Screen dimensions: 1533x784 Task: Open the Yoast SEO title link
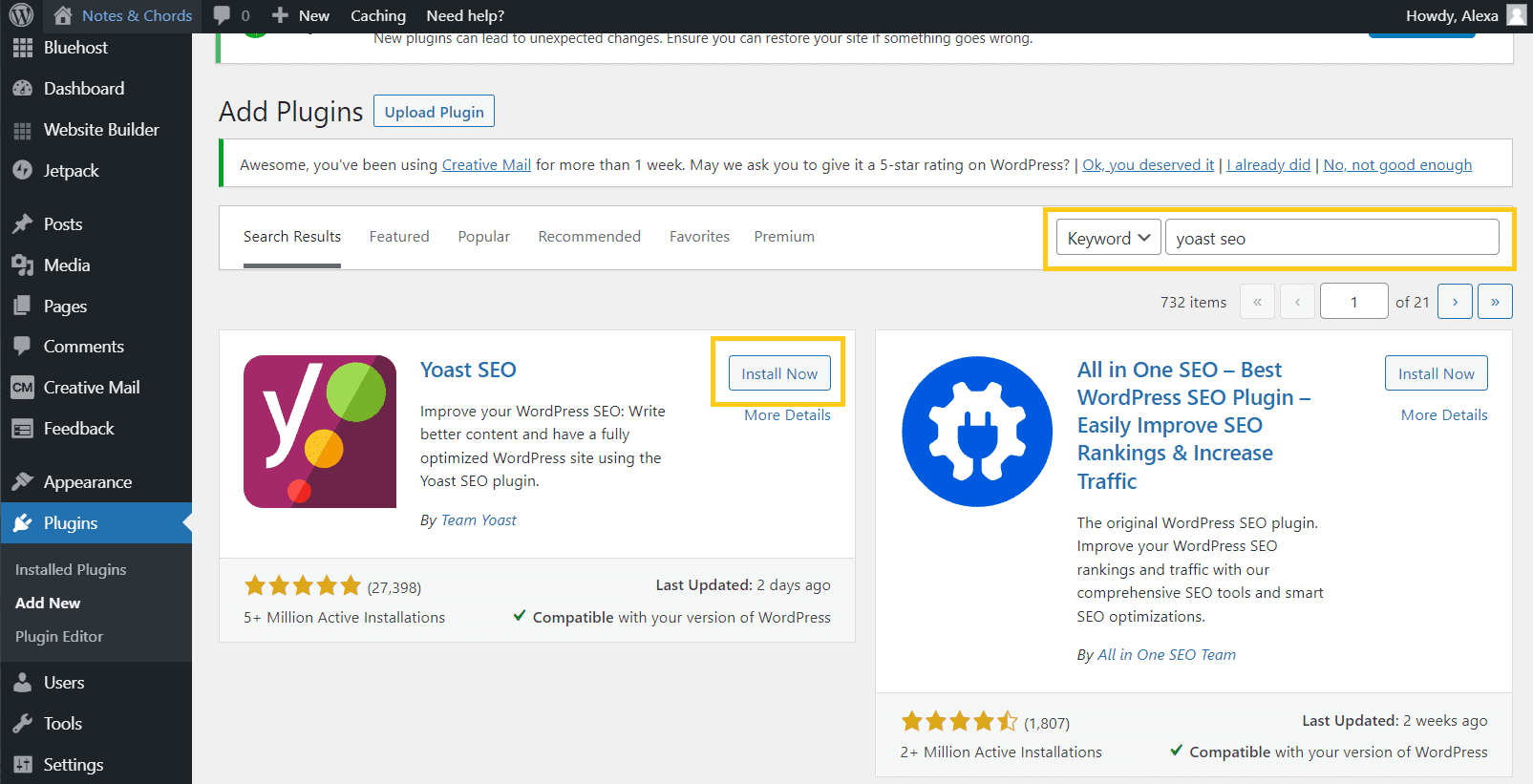click(468, 370)
